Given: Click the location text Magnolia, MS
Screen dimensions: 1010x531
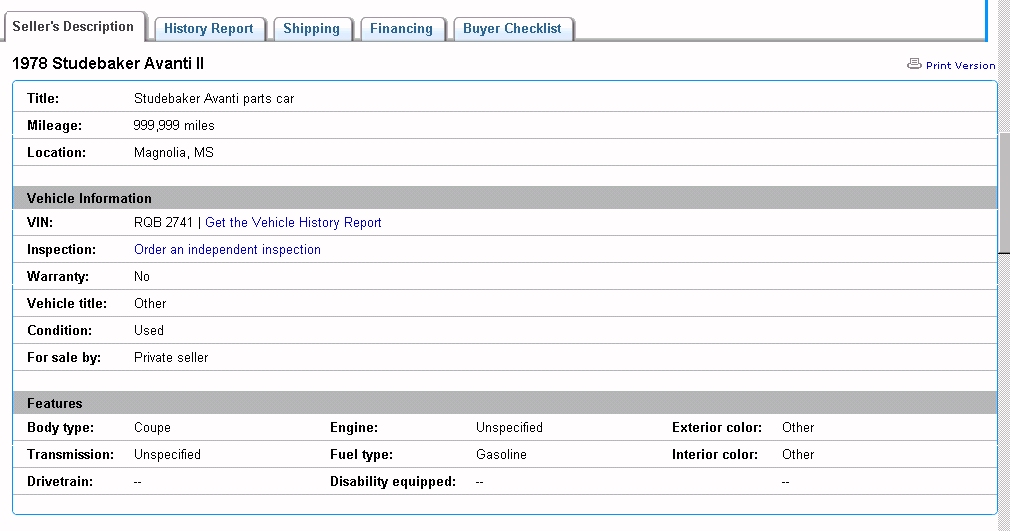Looking at the screenshot, I should 173,153.
